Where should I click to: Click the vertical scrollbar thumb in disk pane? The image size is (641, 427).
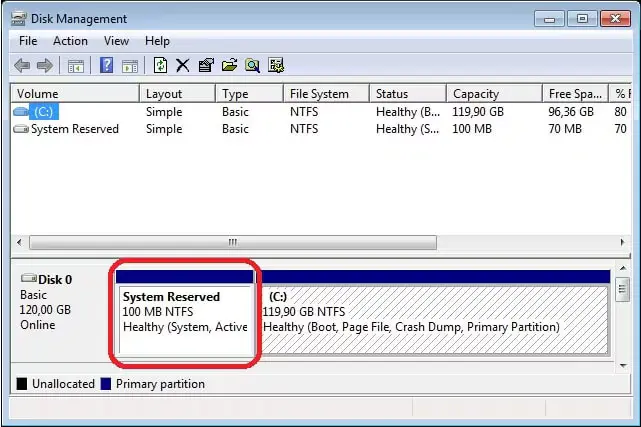[623, 289]
